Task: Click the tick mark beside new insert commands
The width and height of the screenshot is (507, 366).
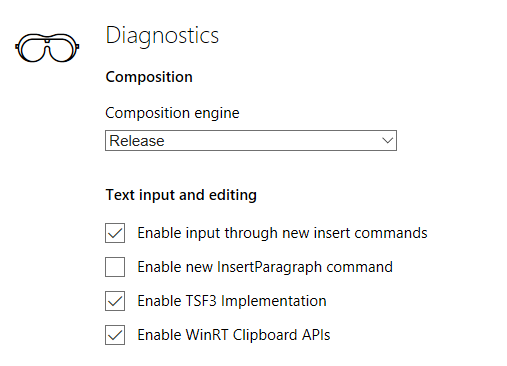Action: [x=115, y=233]
